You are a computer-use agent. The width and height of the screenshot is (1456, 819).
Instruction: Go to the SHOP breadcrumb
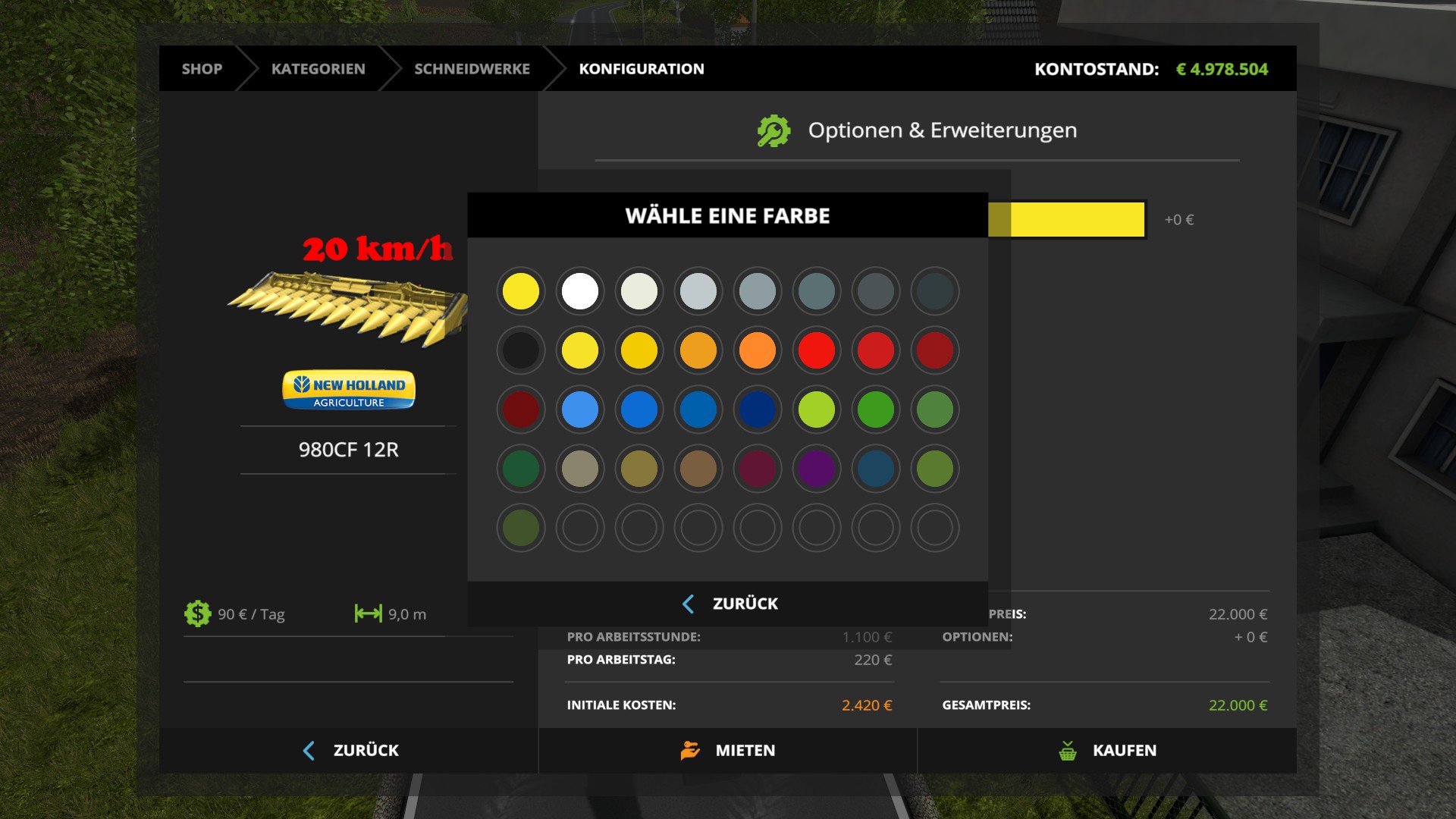[x=202, y=69]
